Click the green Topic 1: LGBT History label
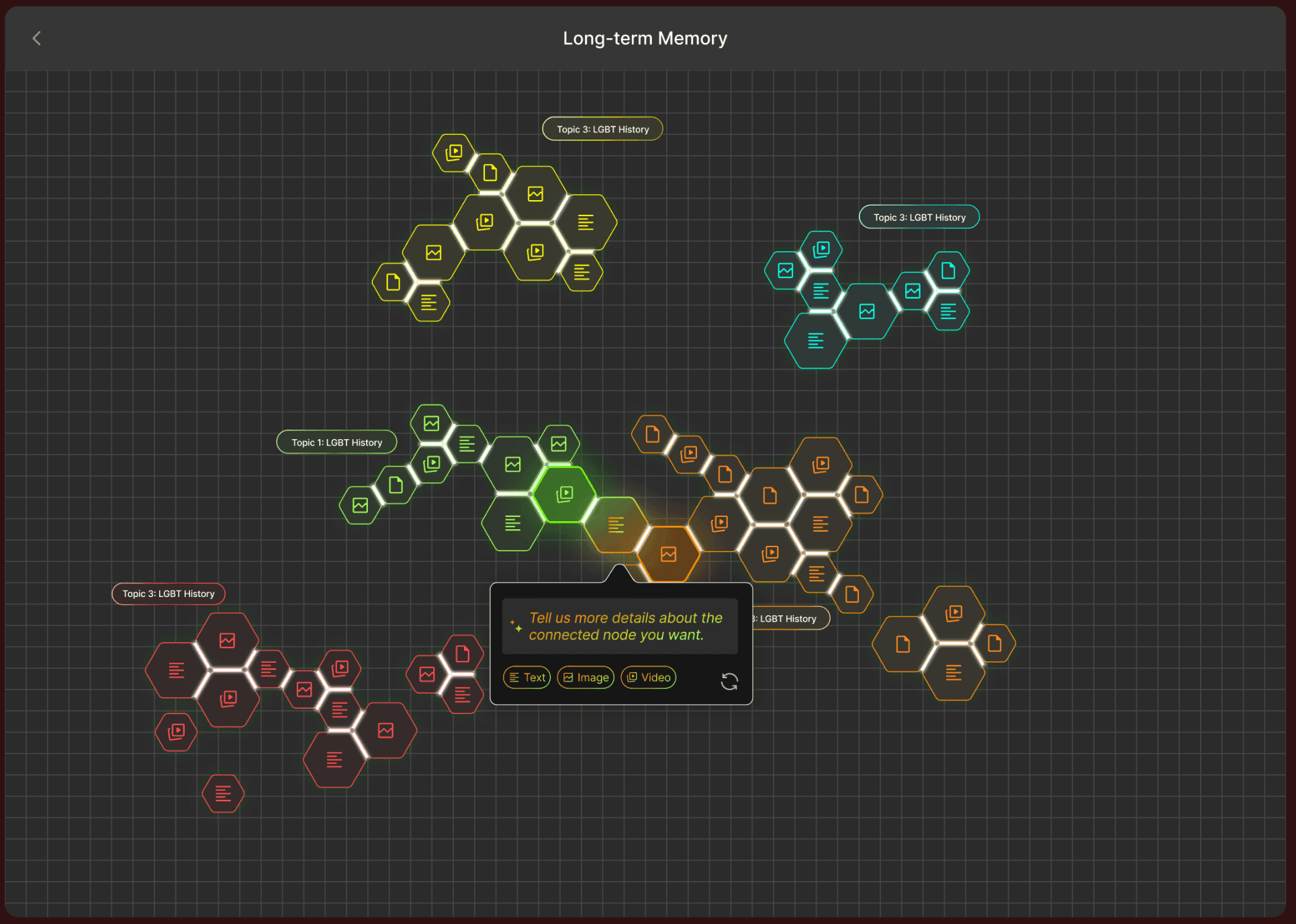This screenshot has width=1296, height=924. tap(336, 443)
